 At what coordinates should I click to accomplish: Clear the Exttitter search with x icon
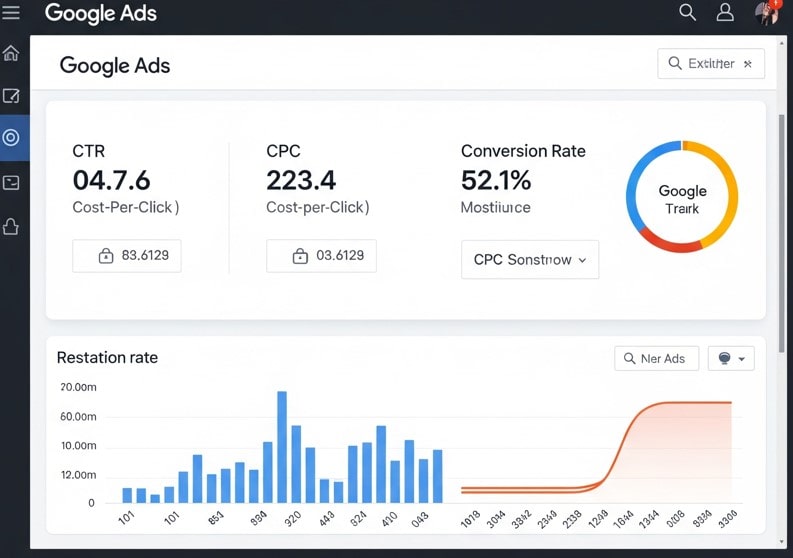[747, 64]
